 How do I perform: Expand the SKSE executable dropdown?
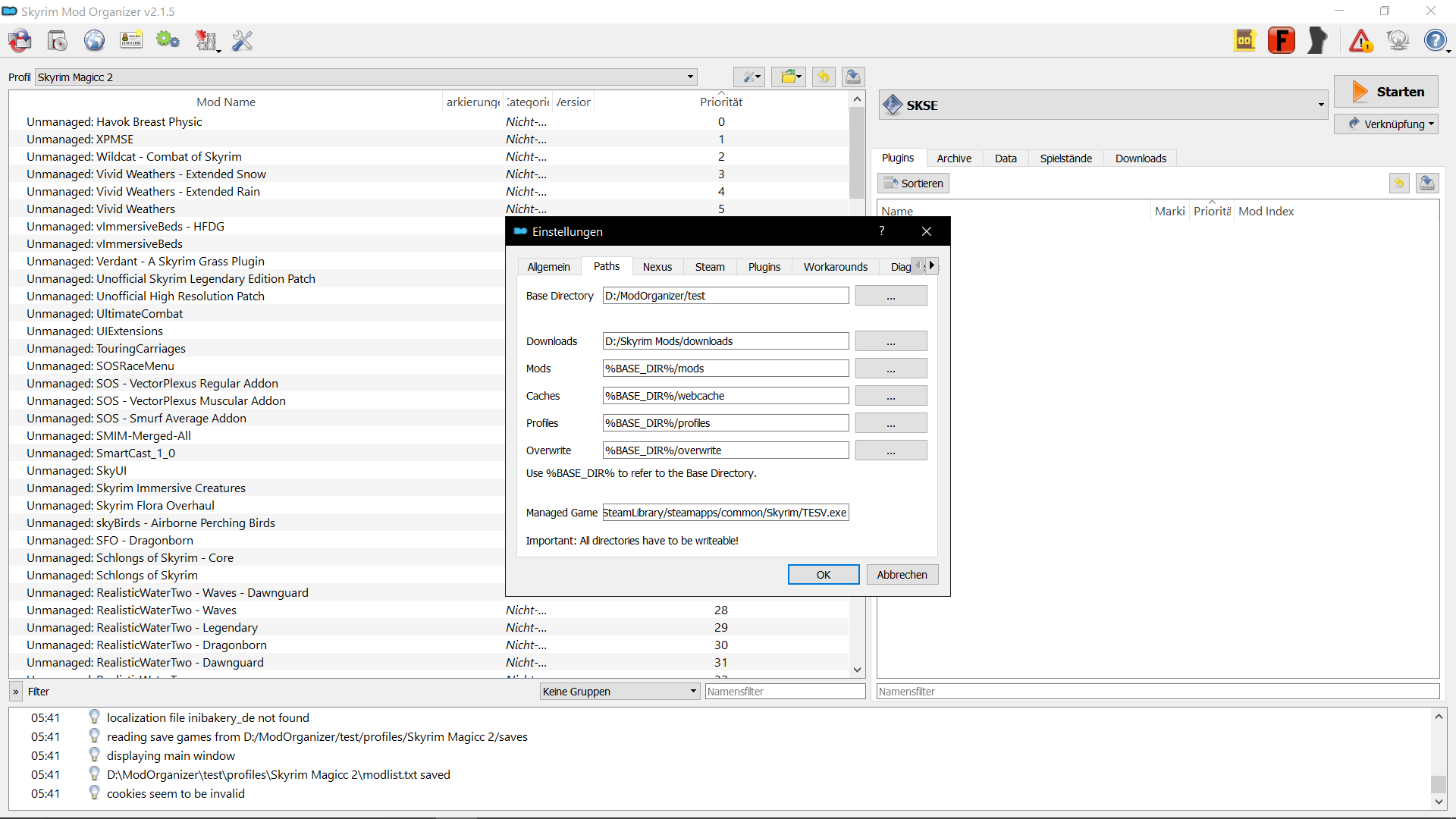1319,105
